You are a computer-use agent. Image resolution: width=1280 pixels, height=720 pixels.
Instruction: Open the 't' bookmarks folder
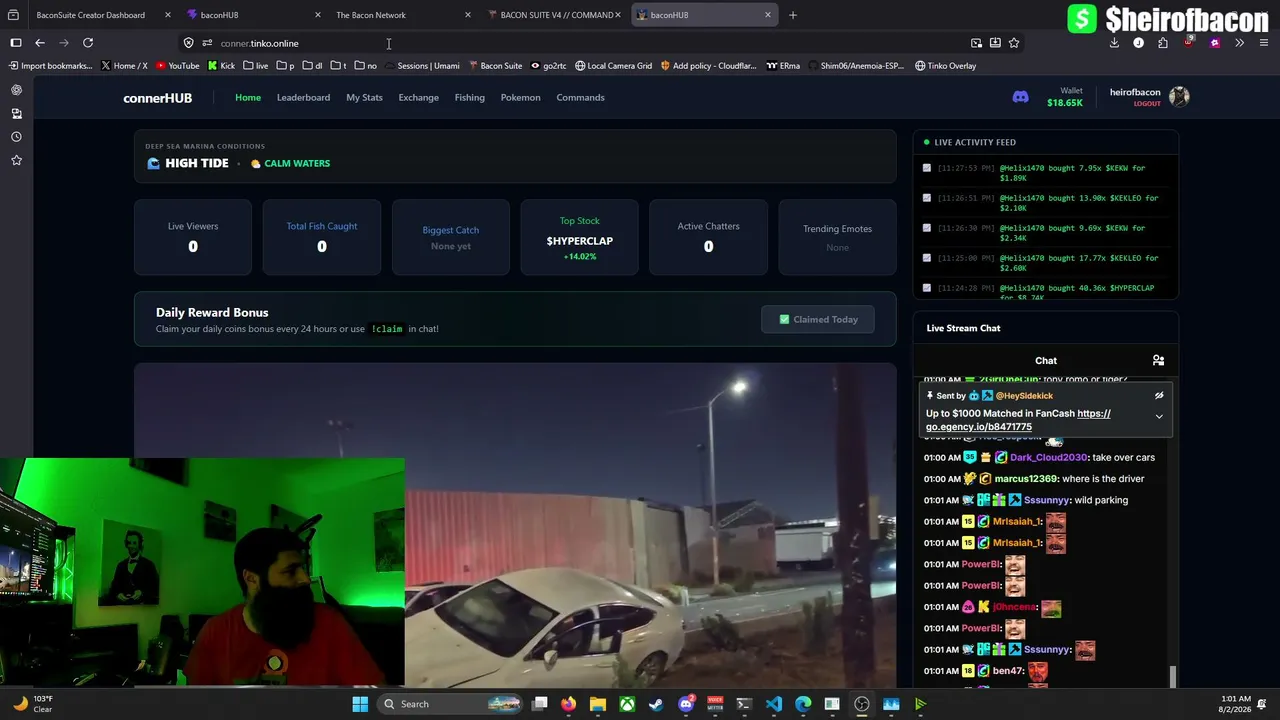338,66
